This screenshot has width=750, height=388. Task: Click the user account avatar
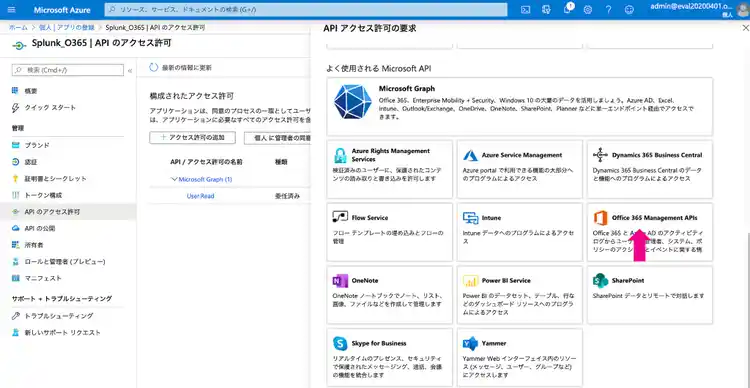click(x=743, y=10)
